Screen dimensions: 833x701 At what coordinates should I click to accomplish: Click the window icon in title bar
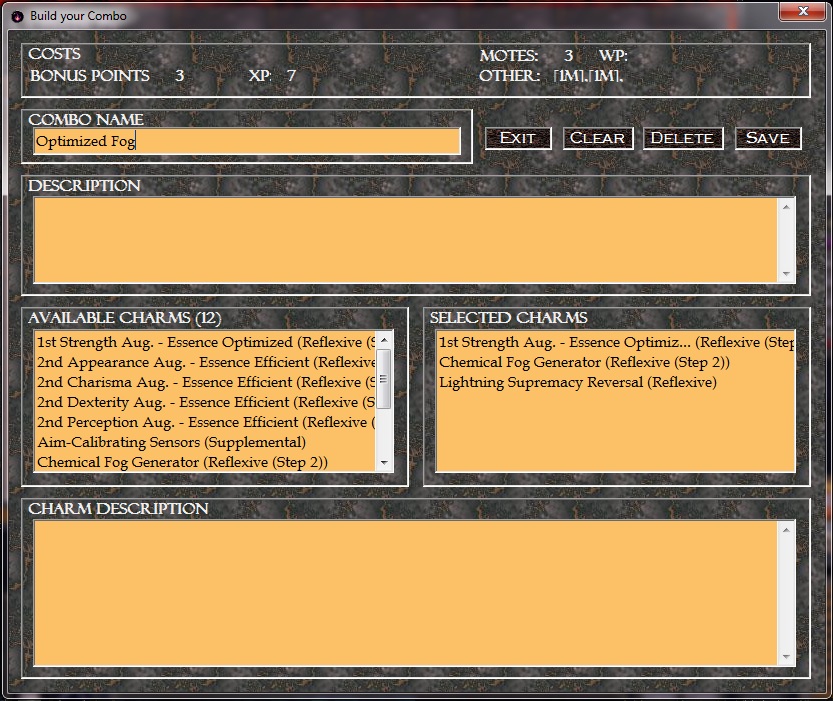[x=18, y=16]
